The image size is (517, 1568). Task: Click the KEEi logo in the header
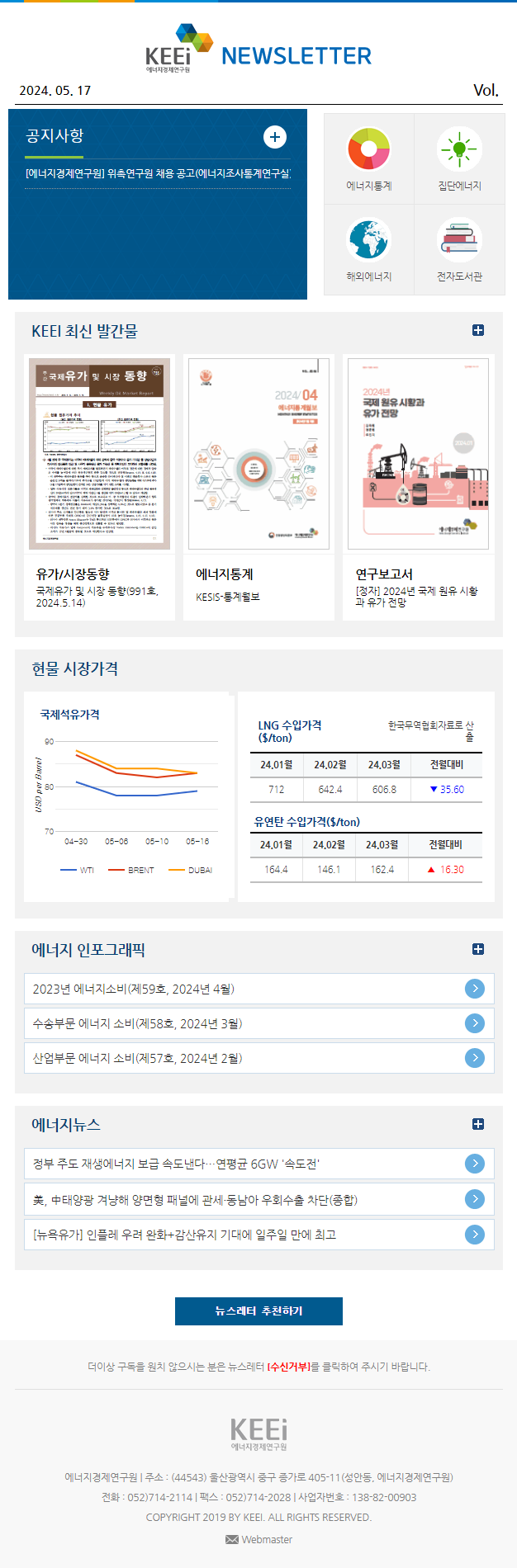pos(179,49)
